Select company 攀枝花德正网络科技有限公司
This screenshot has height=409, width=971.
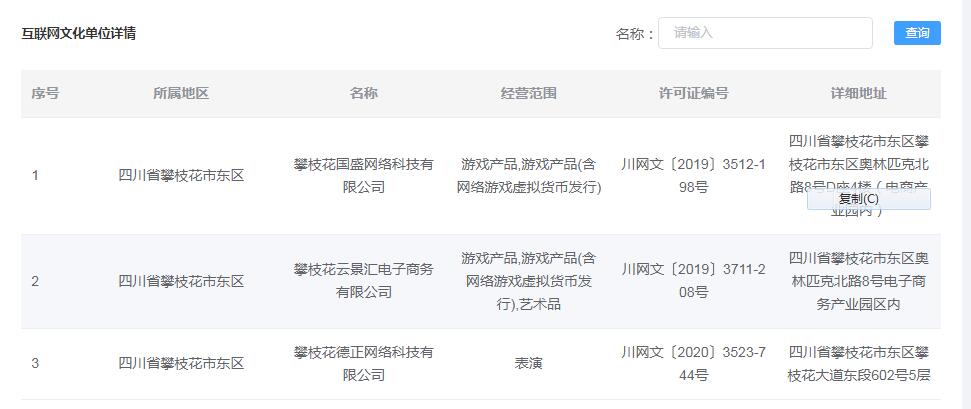point(364,364)
